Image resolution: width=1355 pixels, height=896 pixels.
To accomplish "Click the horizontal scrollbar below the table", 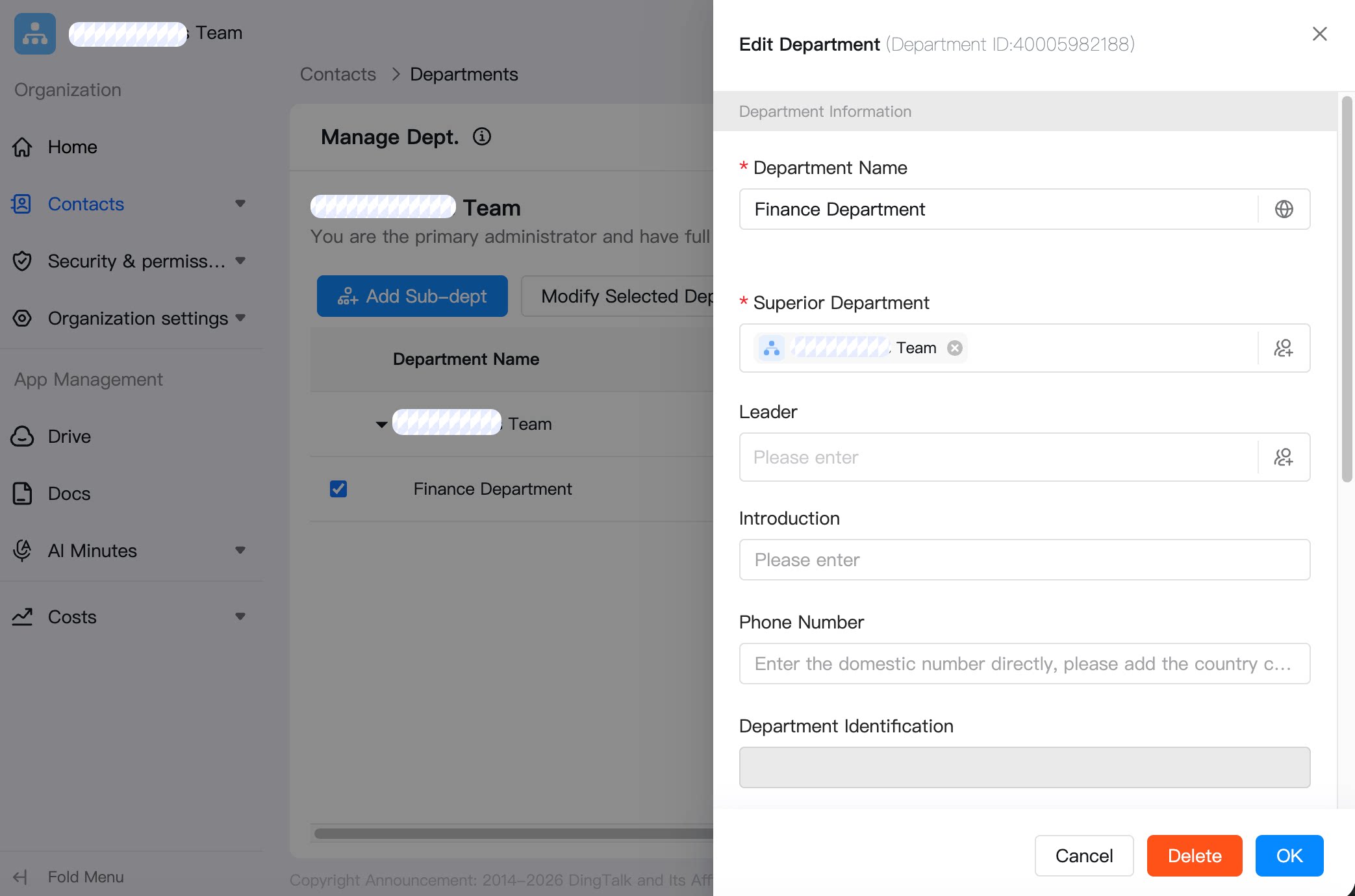I will [513, 834].
